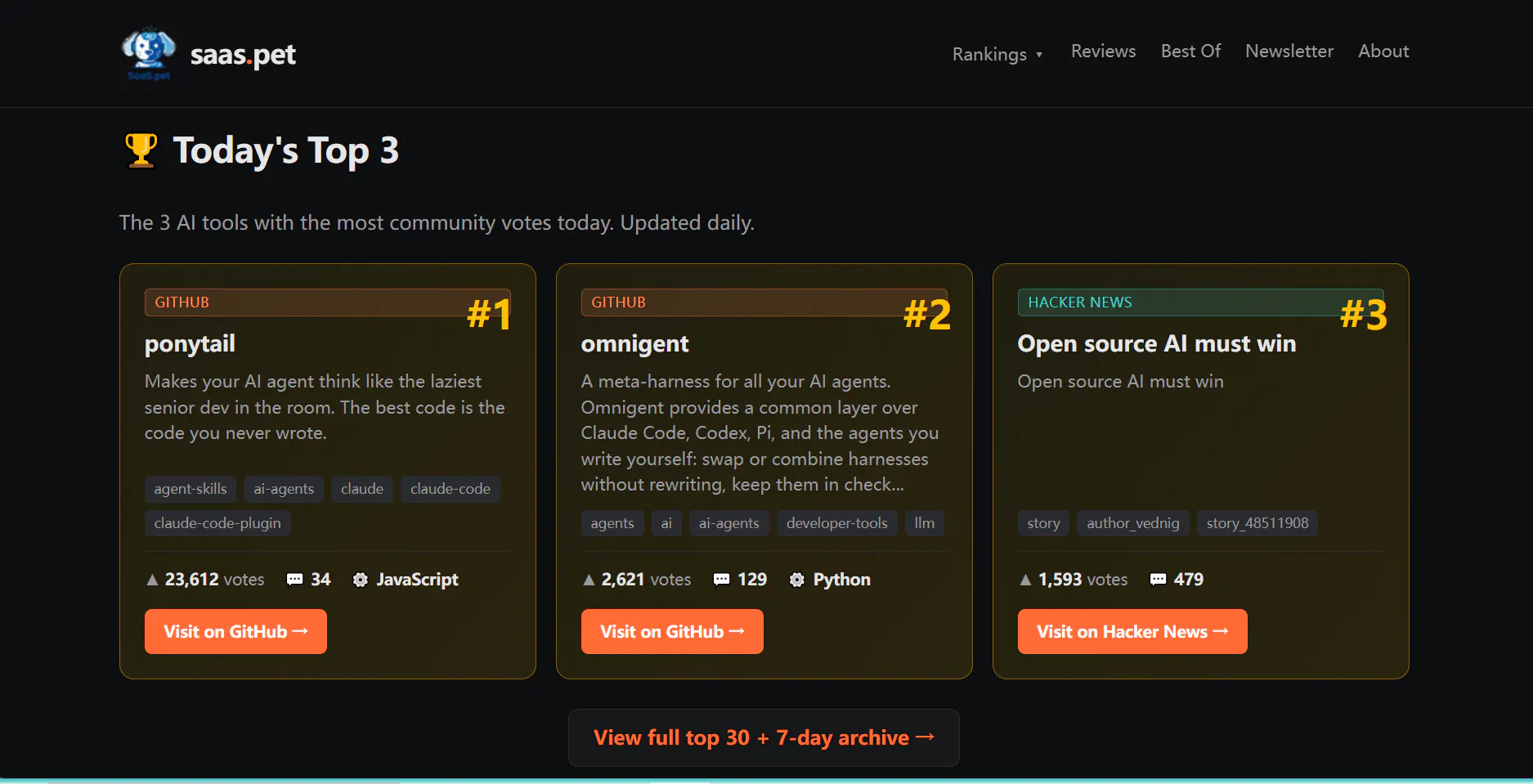Image resolution: width=1533 pixels, height=784 pixels.
Task: Click the '23,612 votes' count
Action: click(214, 580)
